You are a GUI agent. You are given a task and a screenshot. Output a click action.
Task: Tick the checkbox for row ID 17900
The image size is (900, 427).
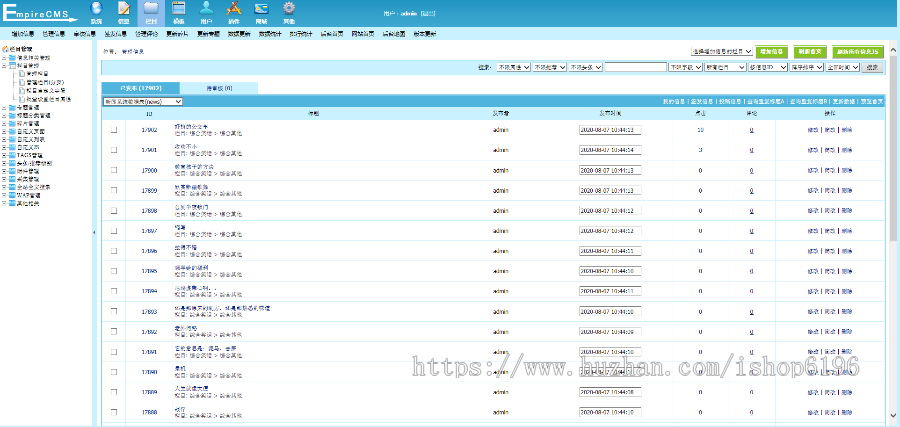coord(114,170)
